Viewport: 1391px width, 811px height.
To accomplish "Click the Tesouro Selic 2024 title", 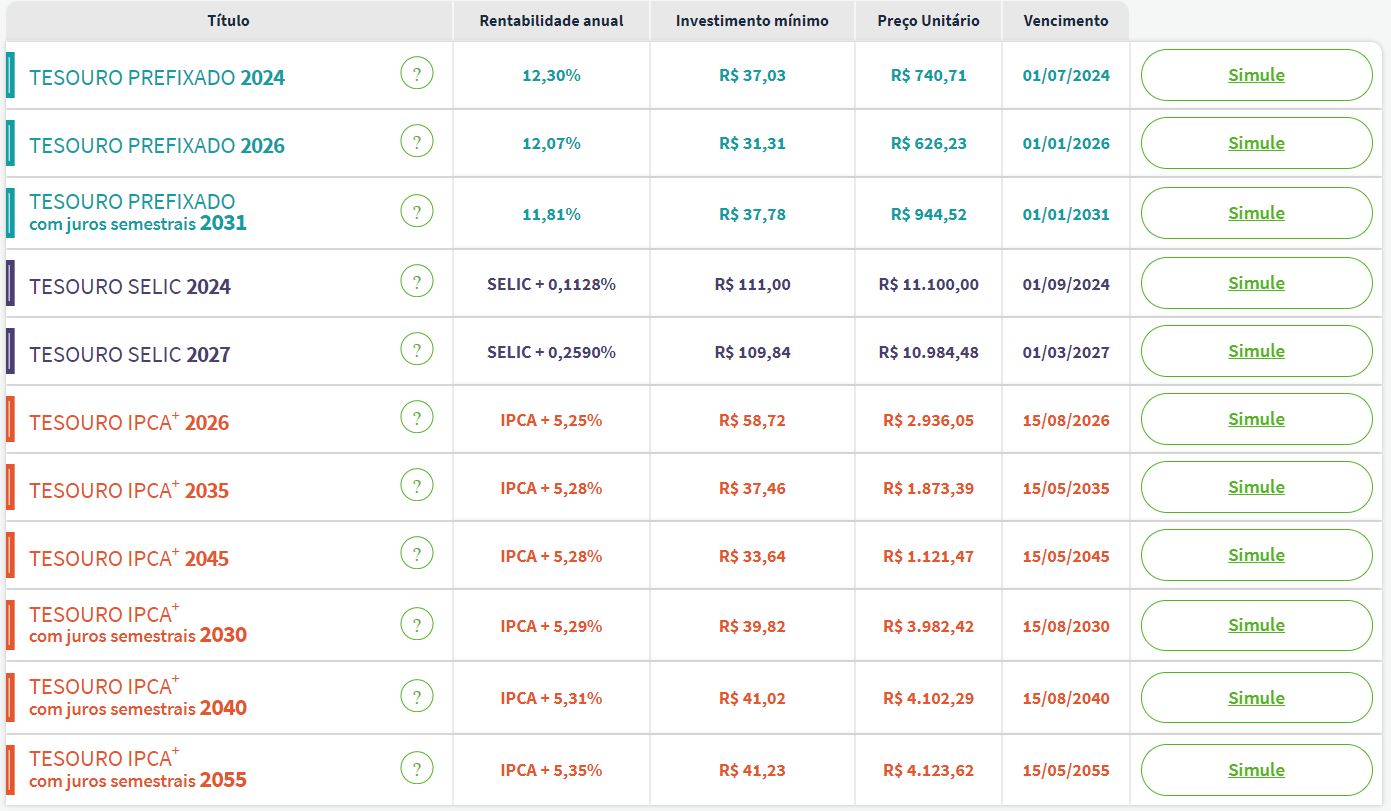I will pos(130,287).
